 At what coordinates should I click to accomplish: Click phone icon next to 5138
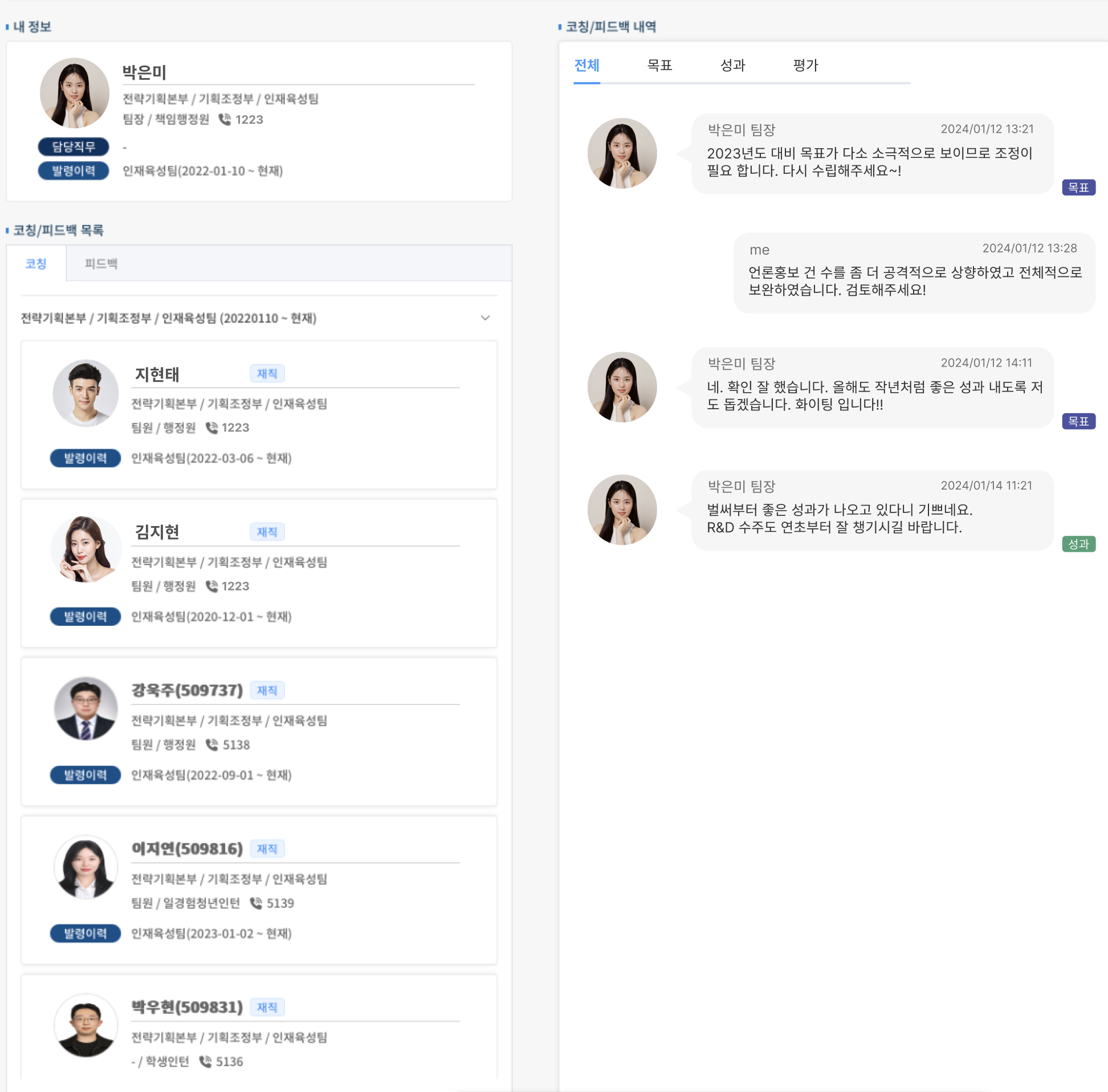pos(211,744)
